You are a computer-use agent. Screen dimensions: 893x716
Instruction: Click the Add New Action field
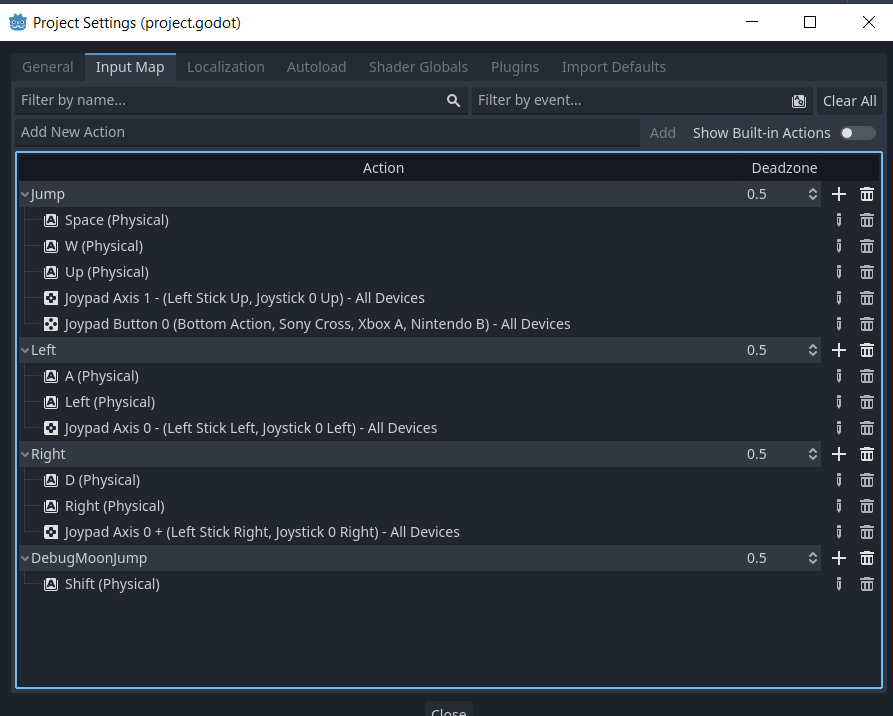(x=327, y=132)
